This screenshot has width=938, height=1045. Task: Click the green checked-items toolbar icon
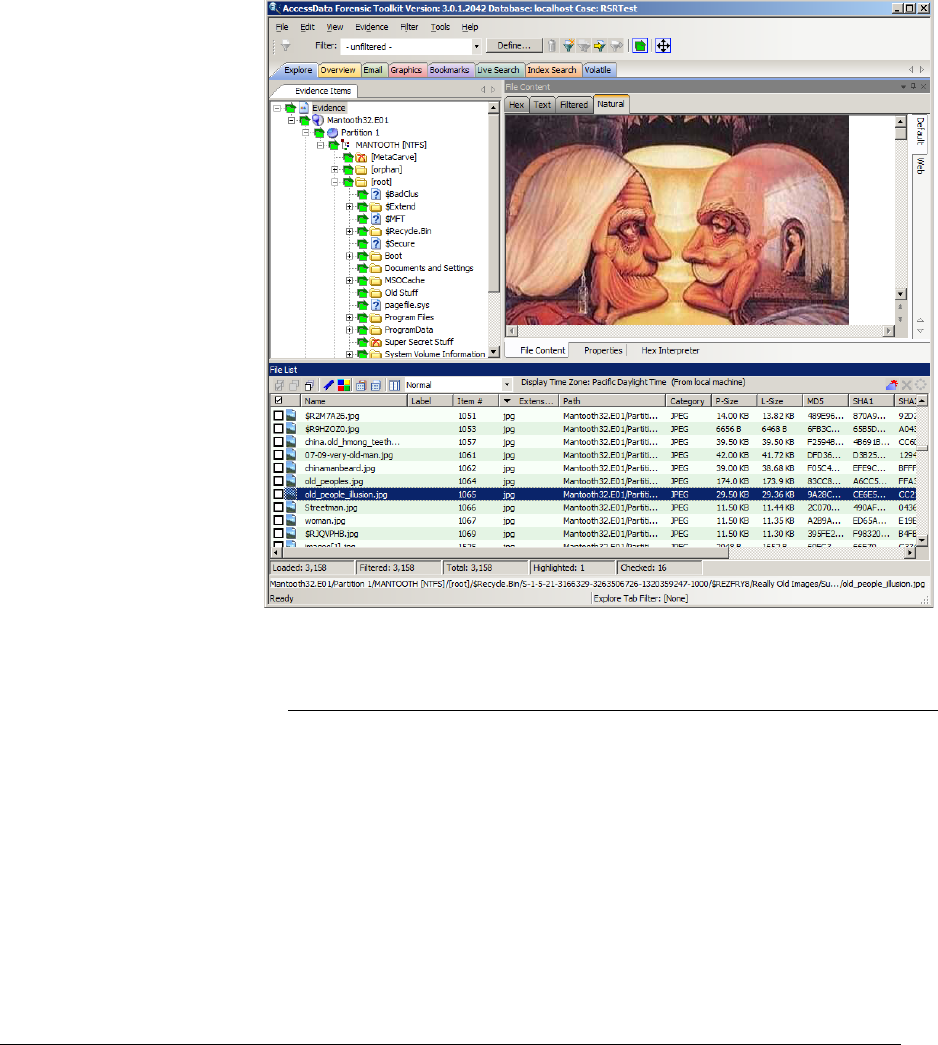point(640,46)
